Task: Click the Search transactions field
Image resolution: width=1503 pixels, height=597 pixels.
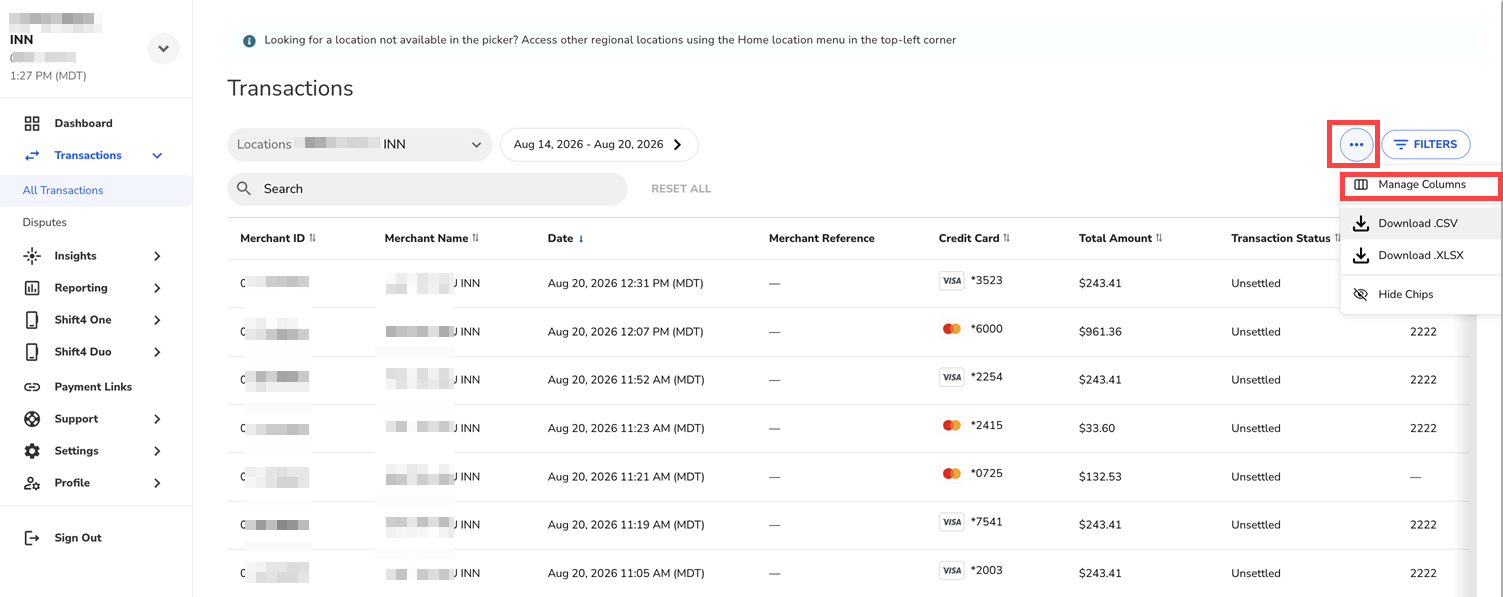Action: [x=427, y=189]
